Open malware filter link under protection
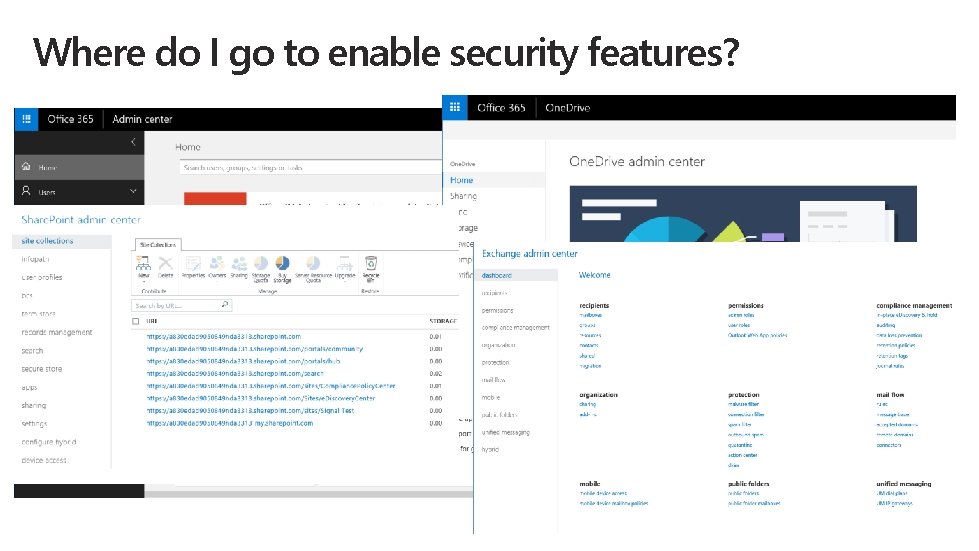 (x=744, y=404)
